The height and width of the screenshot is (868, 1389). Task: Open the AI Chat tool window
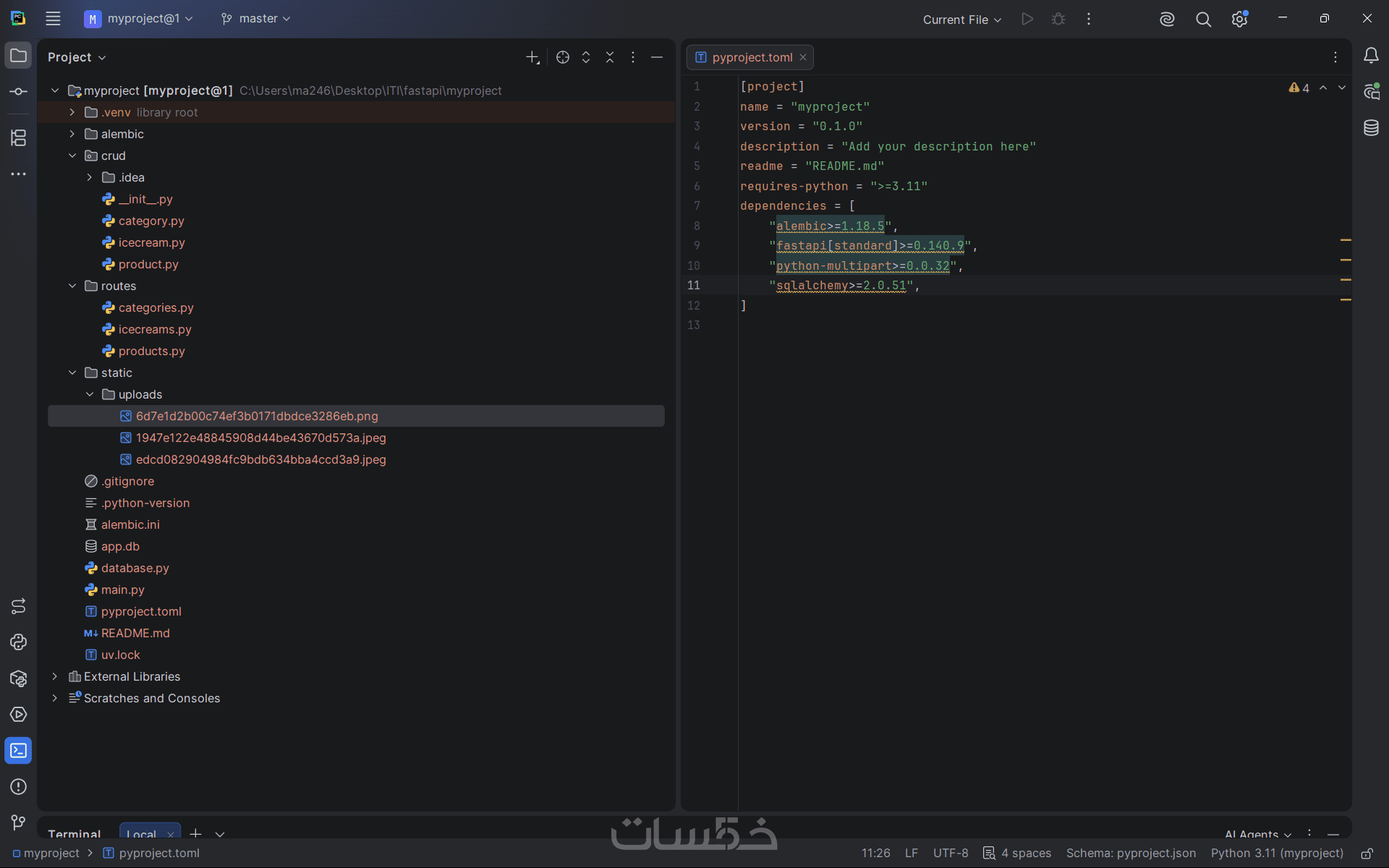pos(1371,92)
